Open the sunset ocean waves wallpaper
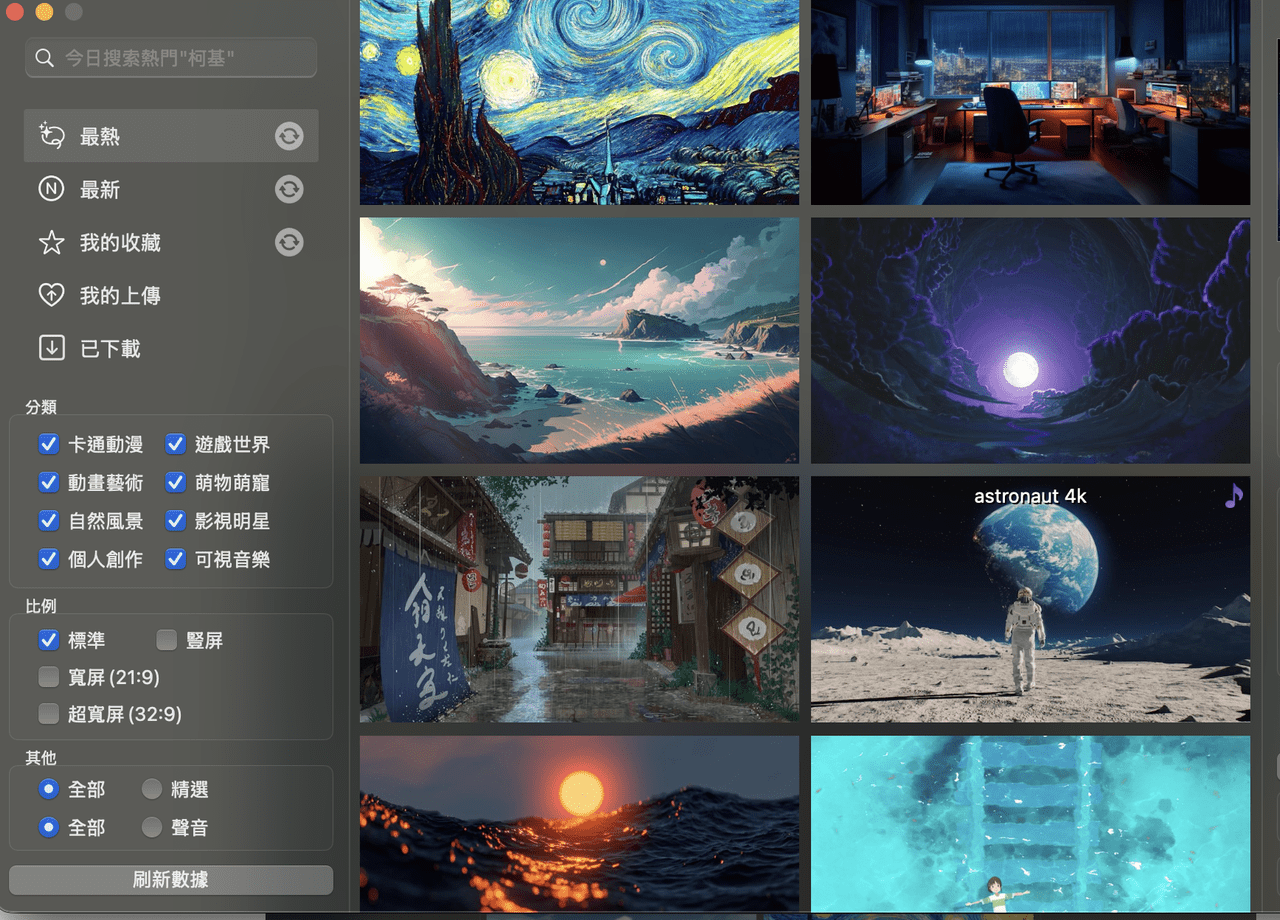 coord(579,824)
